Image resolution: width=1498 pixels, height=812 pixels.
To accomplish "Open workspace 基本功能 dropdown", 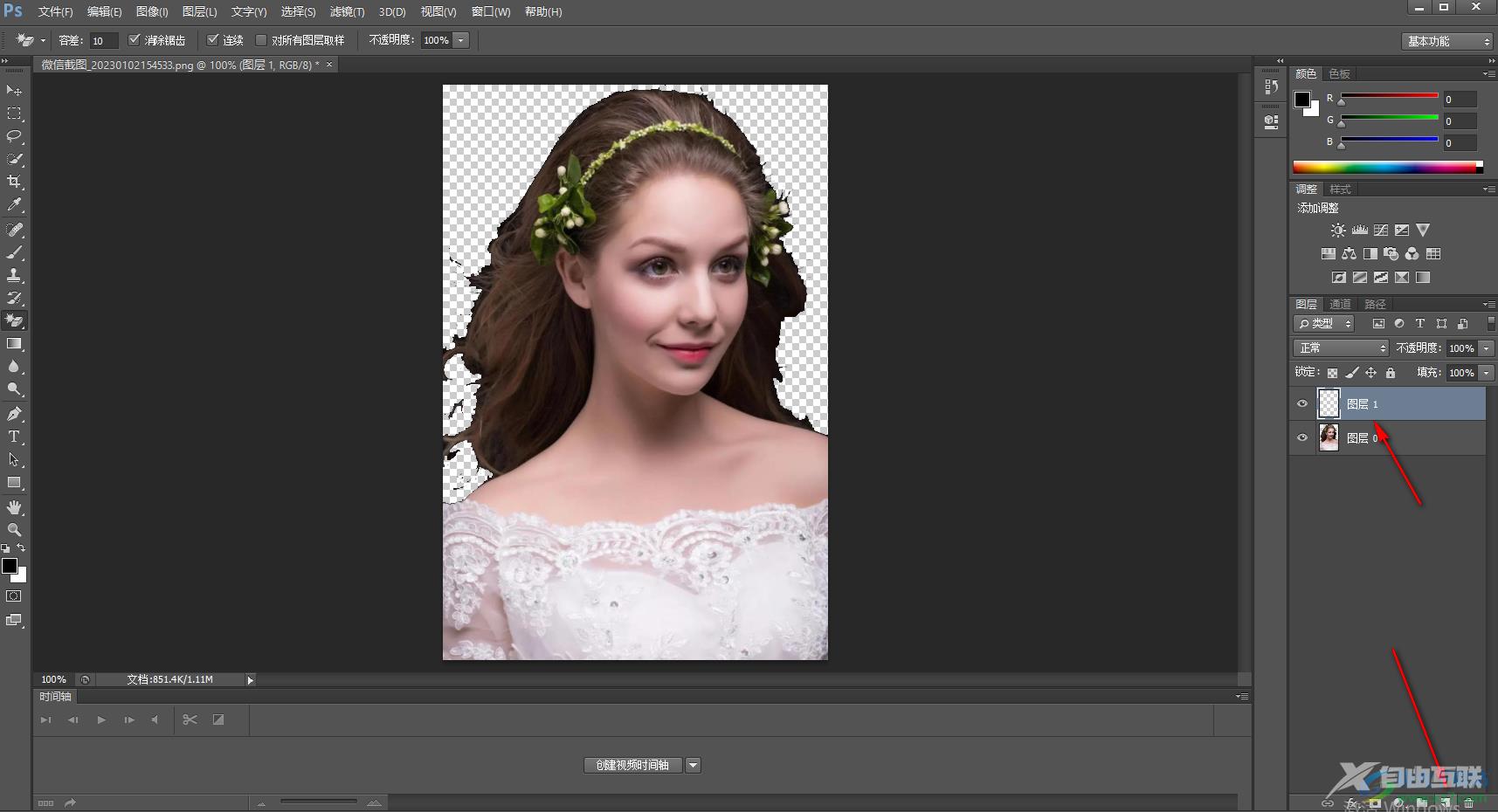I will pyautogui.click(x=1446, y=41).
